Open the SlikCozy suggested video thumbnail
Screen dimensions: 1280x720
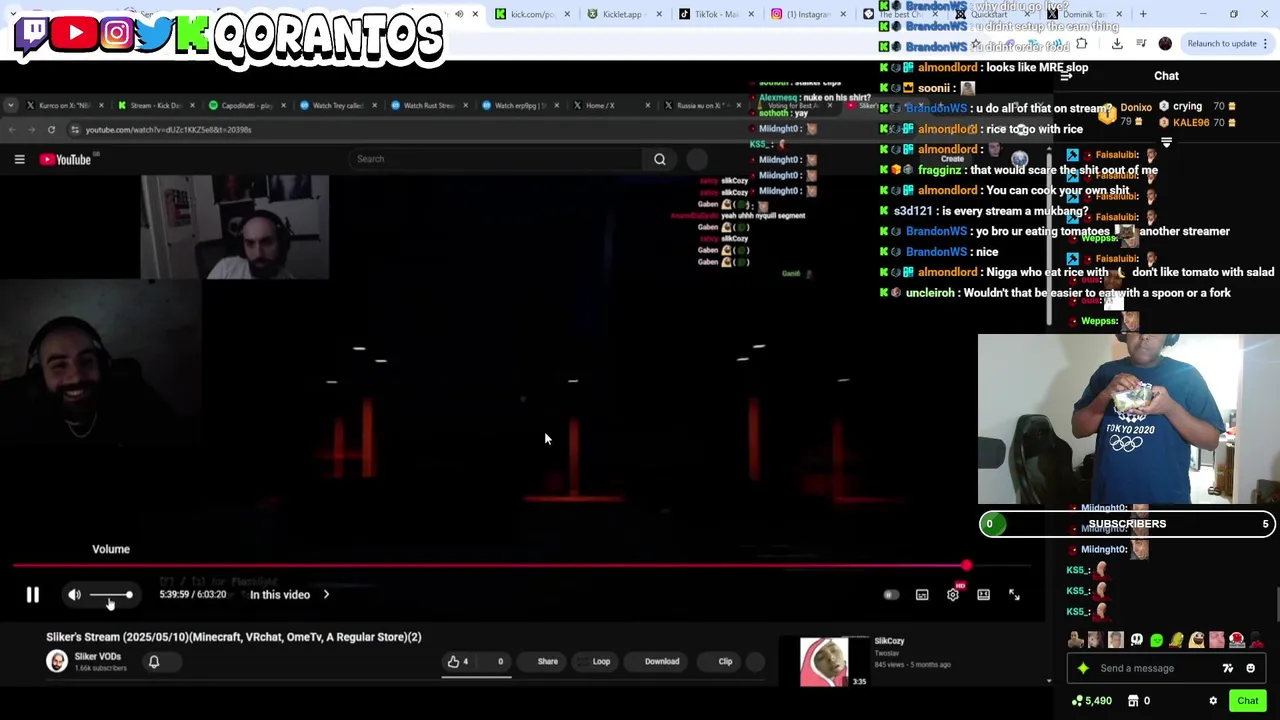824,661
